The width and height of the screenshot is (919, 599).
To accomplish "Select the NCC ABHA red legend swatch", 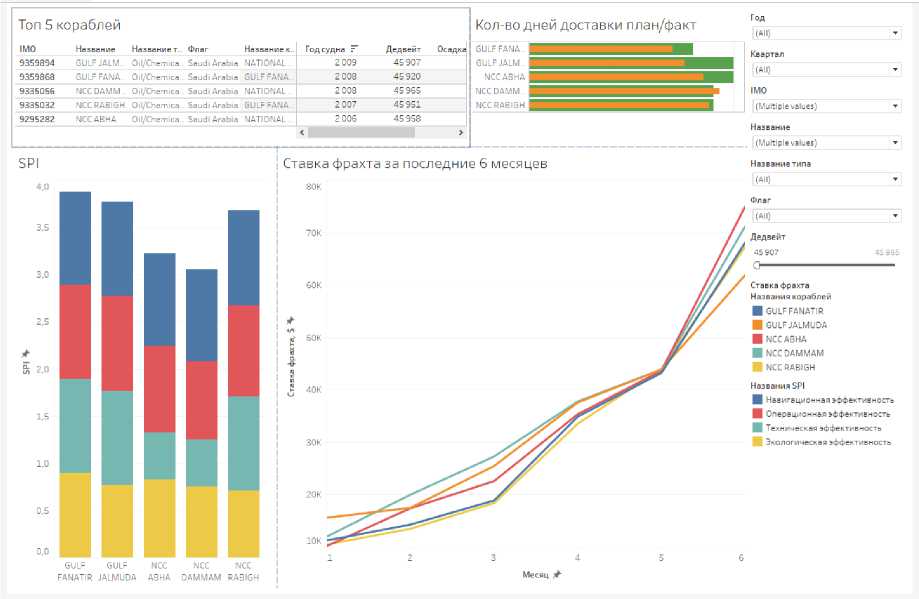I will click(757, 339).
